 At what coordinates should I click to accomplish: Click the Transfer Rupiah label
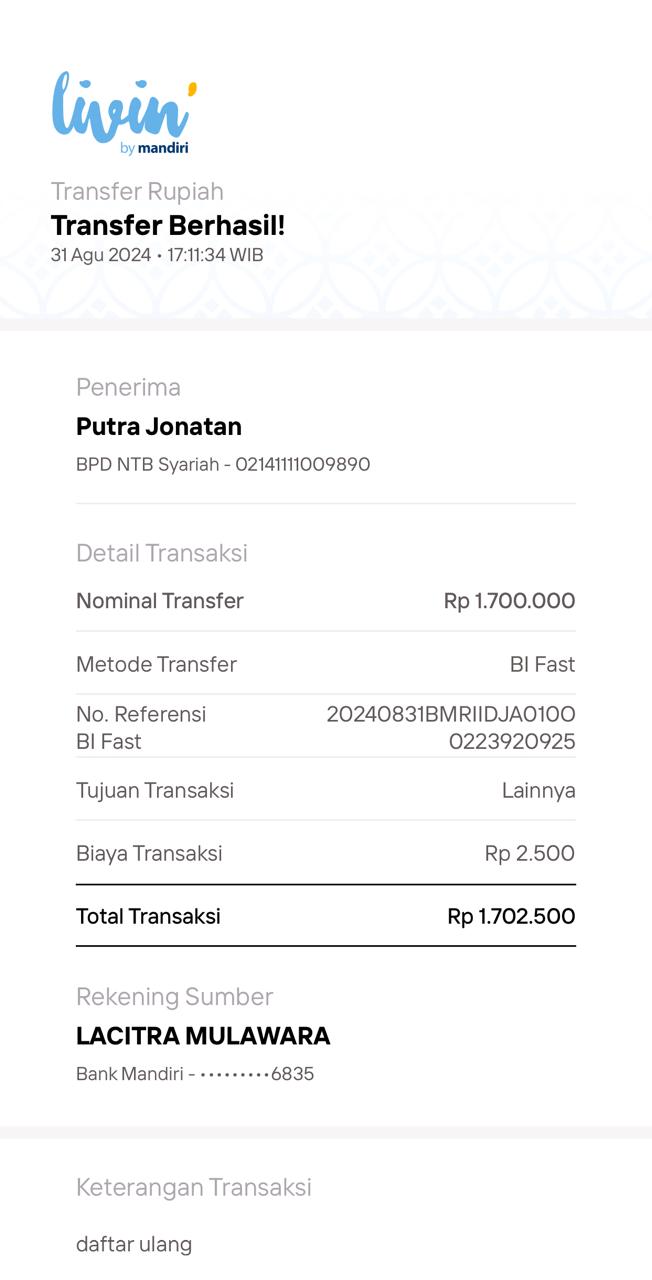coord(137,191)
